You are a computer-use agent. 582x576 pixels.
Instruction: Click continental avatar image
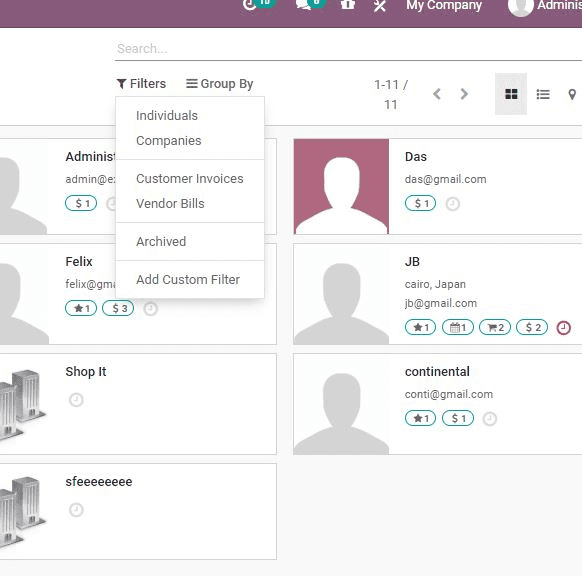(x=341, y=404)
